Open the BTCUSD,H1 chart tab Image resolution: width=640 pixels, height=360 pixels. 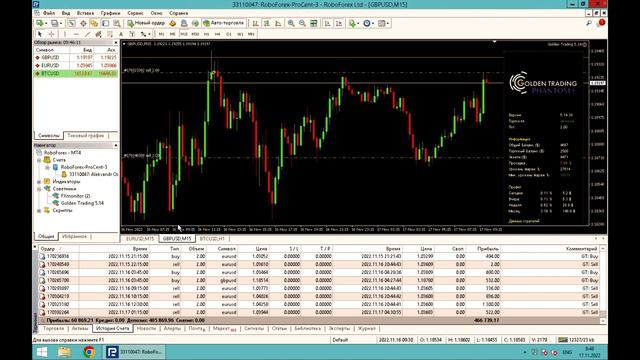pyautogui.click(x=212, y=238)
